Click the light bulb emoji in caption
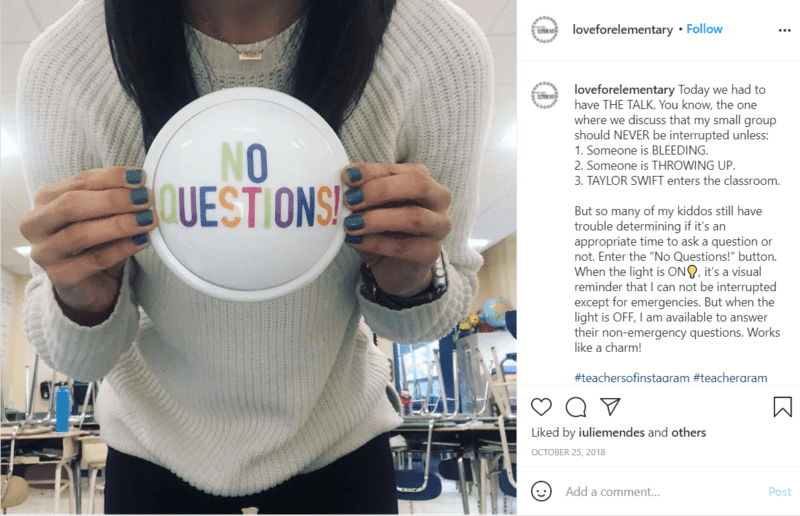800x516 pixels. coord(692,272)
